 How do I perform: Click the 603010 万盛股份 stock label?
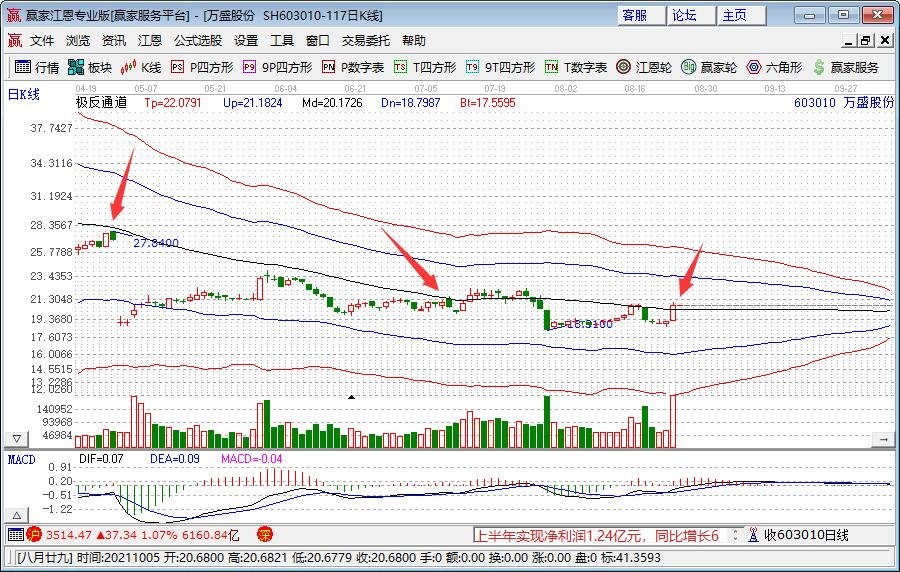pyautogui.click(x=844, y=103)
